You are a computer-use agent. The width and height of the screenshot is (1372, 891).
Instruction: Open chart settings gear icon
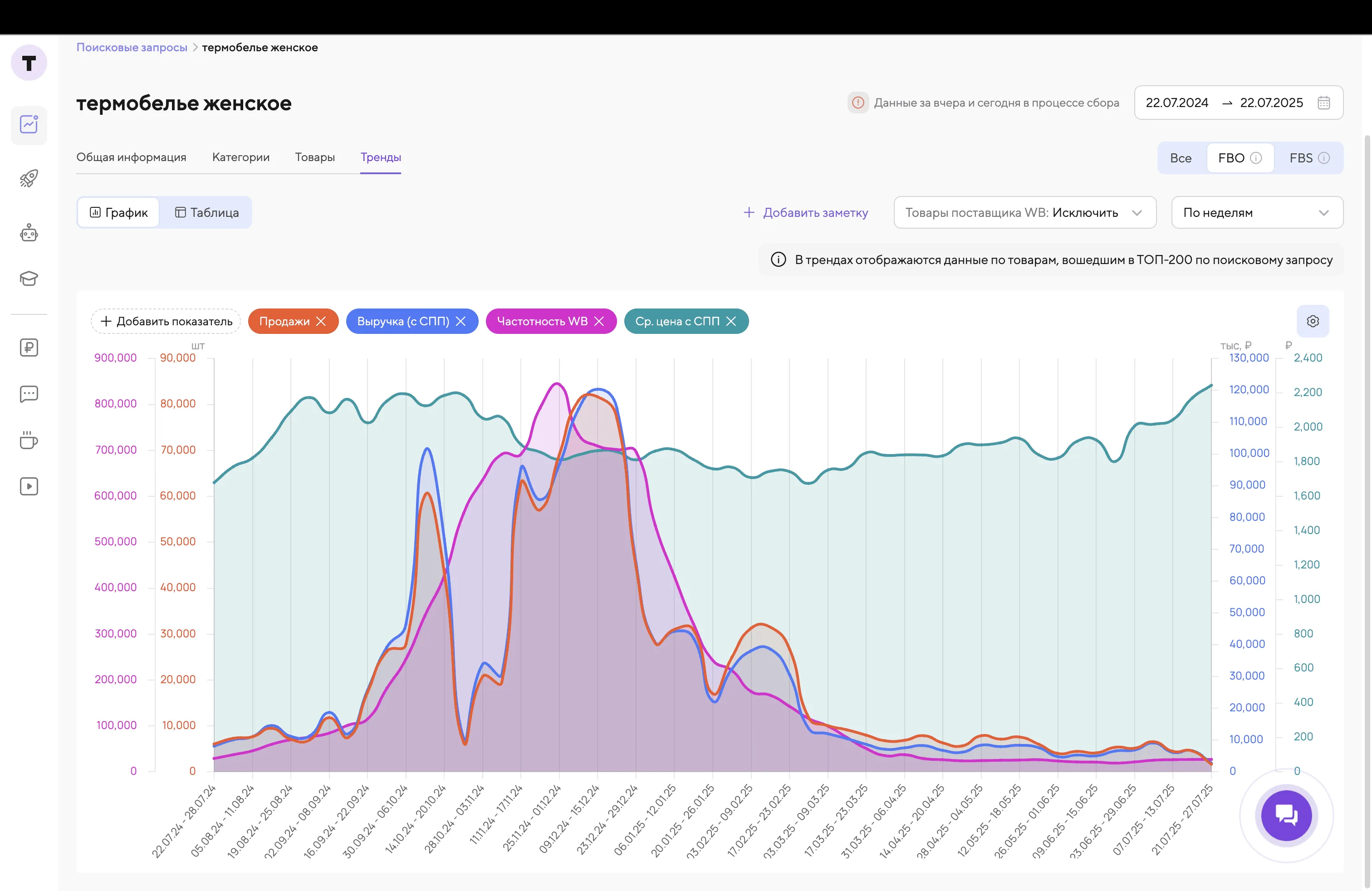1313,321
